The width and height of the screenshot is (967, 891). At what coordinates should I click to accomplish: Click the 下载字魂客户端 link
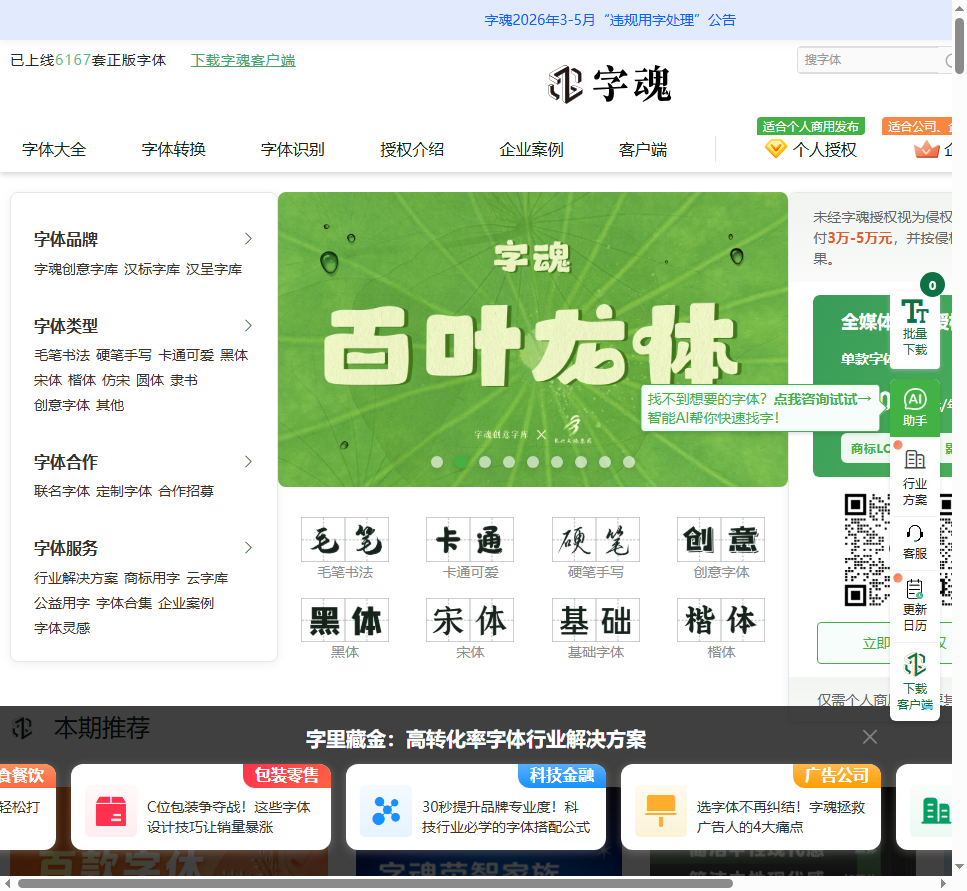pos(243,60)
